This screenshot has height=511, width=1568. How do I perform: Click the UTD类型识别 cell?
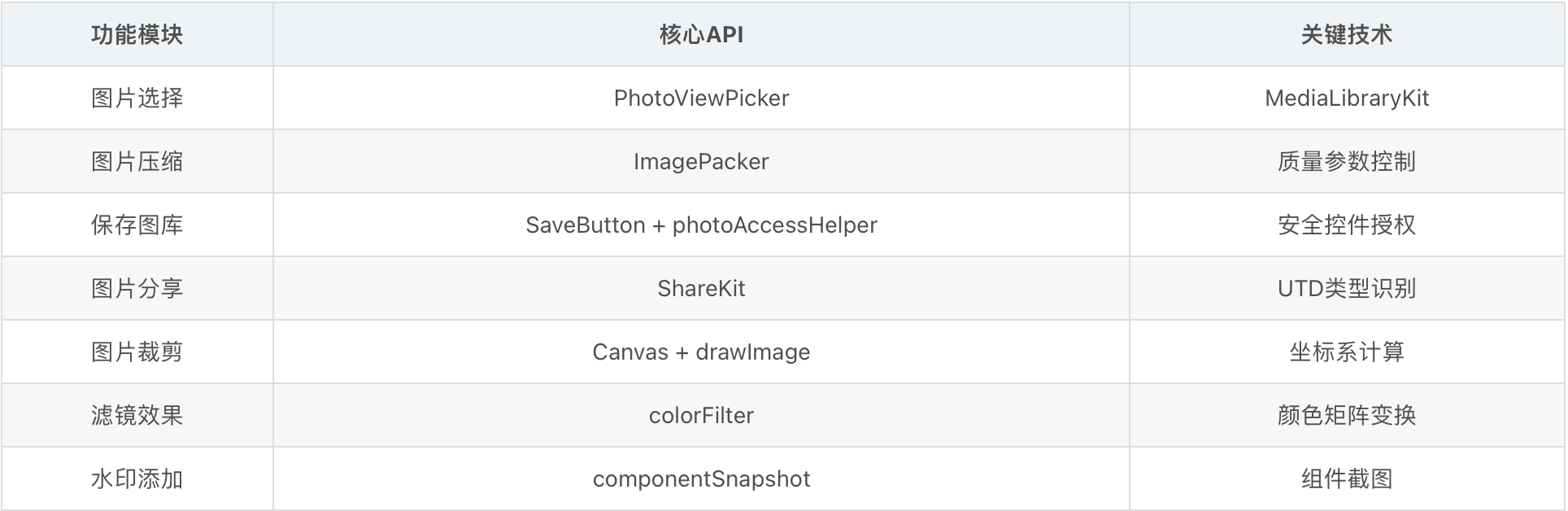click(x=1347, y=288)
